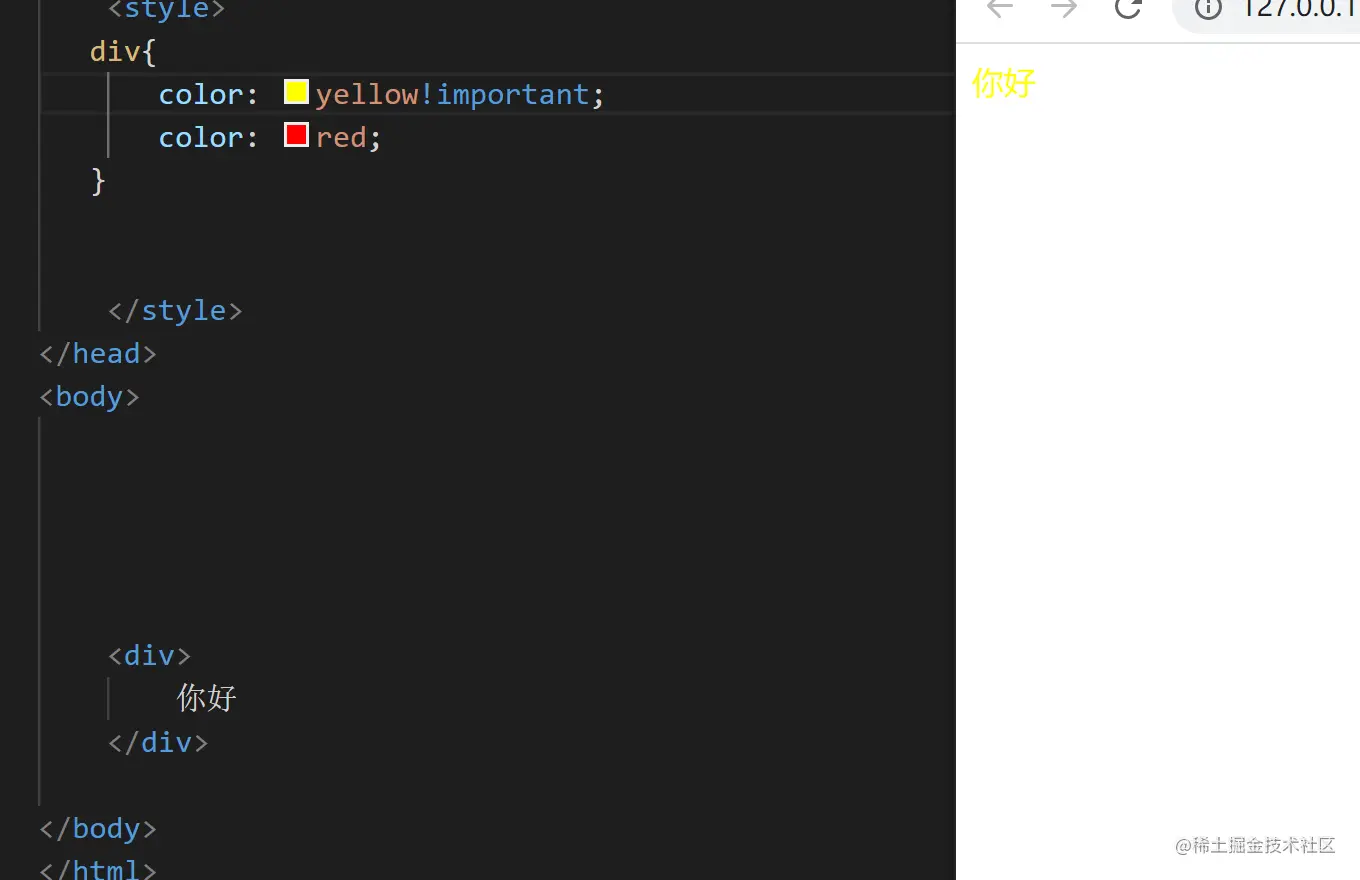
Task: Click the yellow 你好 text in browser
Action: click(1004, 83)
